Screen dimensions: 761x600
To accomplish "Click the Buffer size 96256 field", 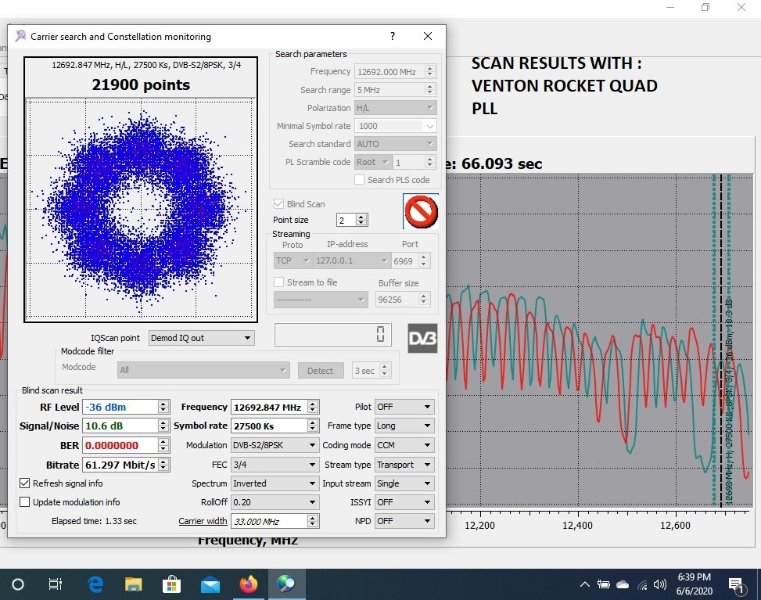I will (402, 300).
